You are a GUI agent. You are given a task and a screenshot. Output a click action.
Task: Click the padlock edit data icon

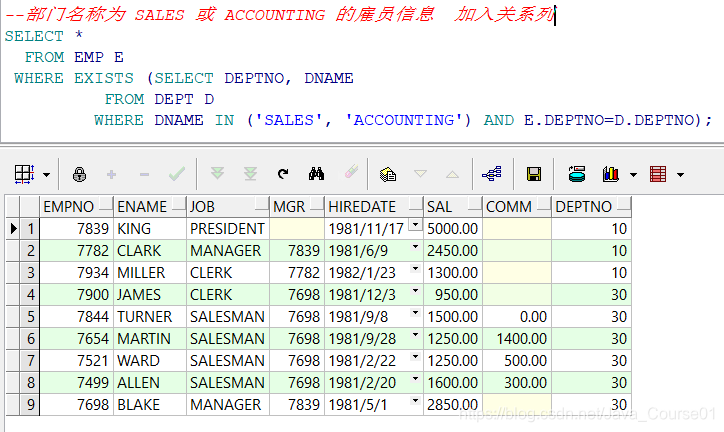click(79, 174)
